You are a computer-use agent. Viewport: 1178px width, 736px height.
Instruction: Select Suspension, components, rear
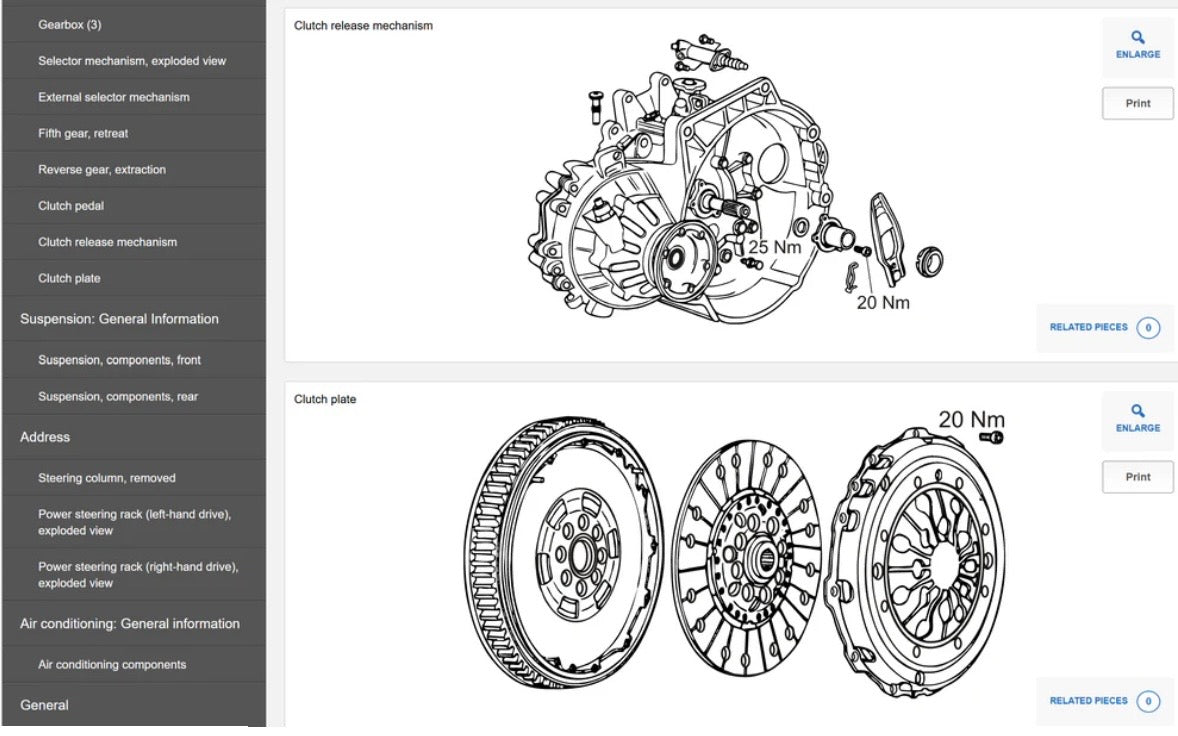(x=134, y=396)
